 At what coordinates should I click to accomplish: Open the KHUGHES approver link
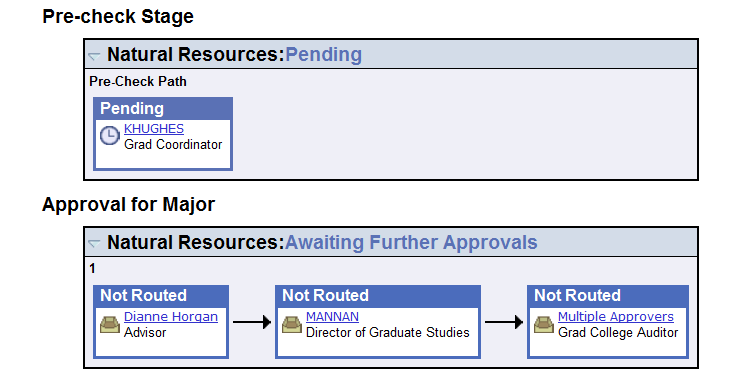pyautogui.click(x=153, y=129)
